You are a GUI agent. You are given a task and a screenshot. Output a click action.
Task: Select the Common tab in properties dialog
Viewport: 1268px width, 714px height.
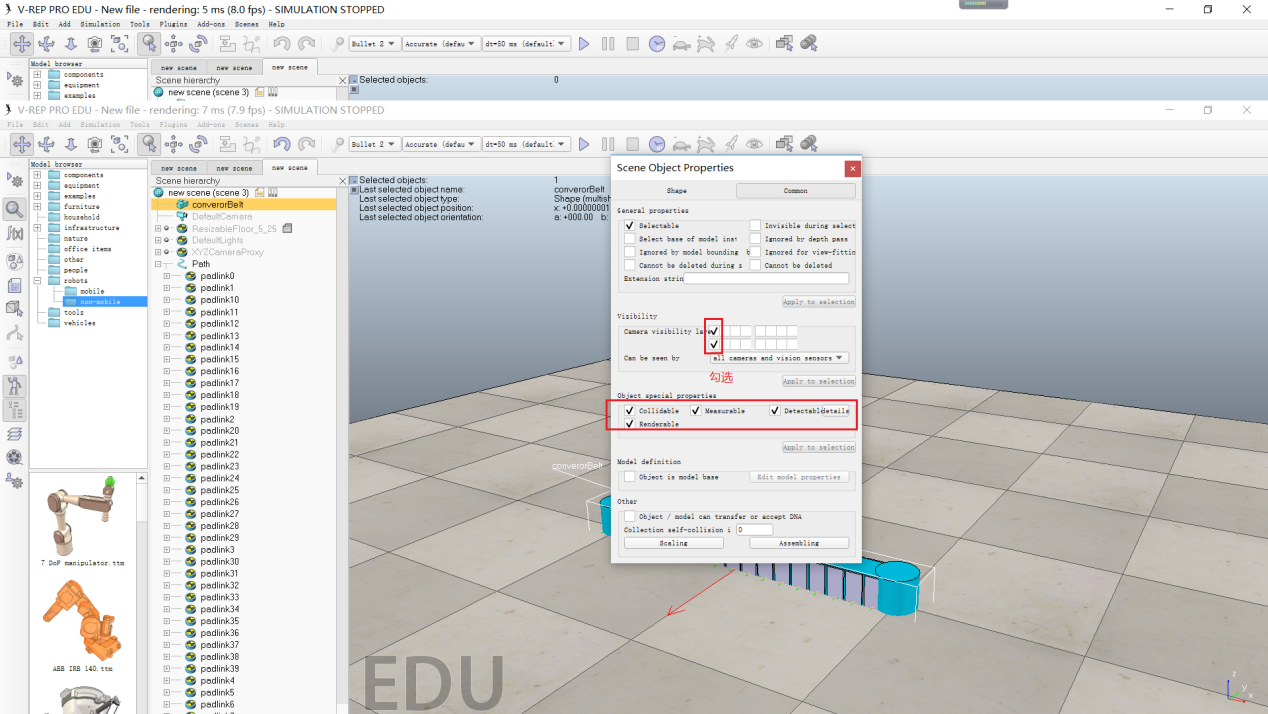[796, 191]
